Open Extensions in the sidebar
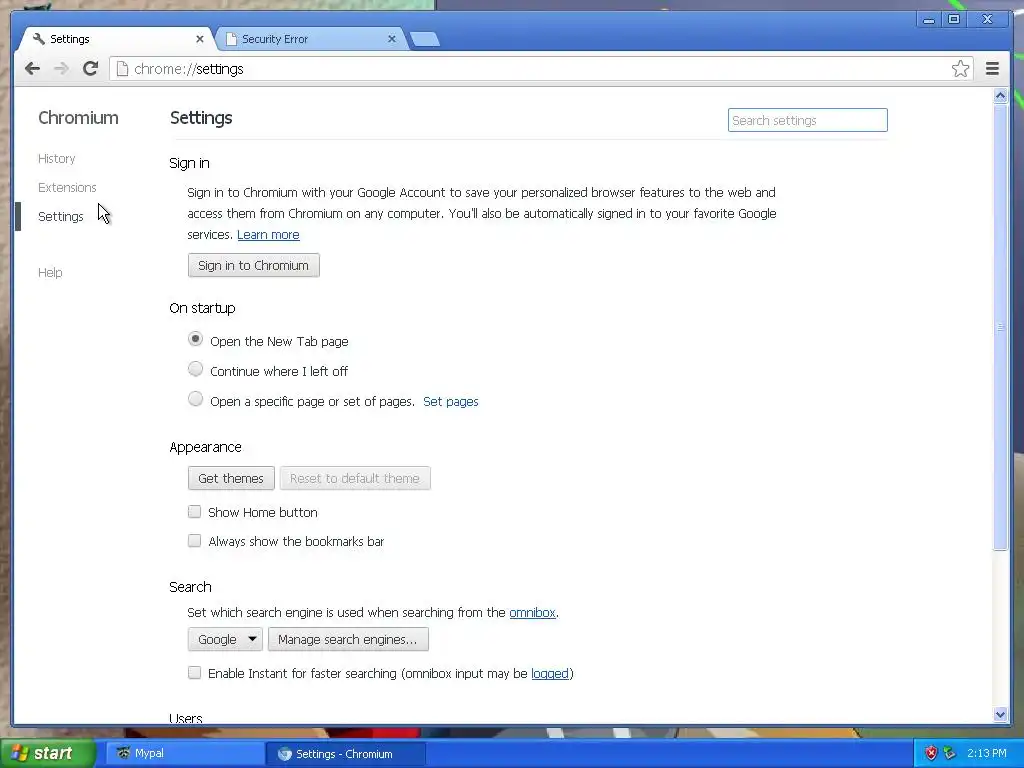This screenshot has height=768, width=1024. (x=67, y=187)
